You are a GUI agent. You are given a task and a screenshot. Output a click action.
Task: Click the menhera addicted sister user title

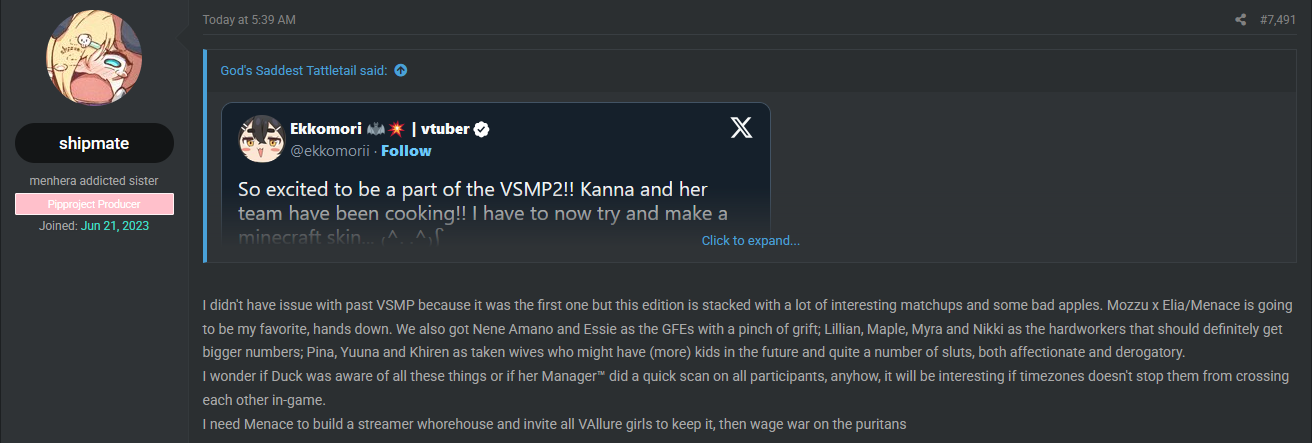(x=95, y=181)
